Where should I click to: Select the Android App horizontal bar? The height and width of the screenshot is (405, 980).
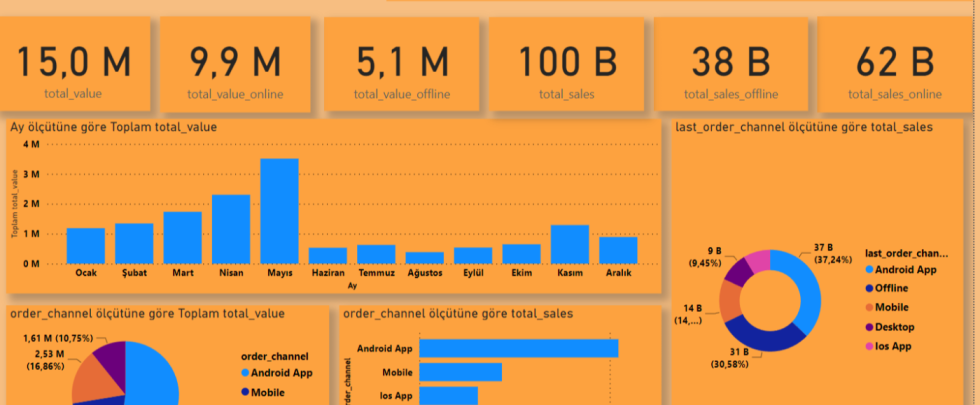(x=519, y=348)
